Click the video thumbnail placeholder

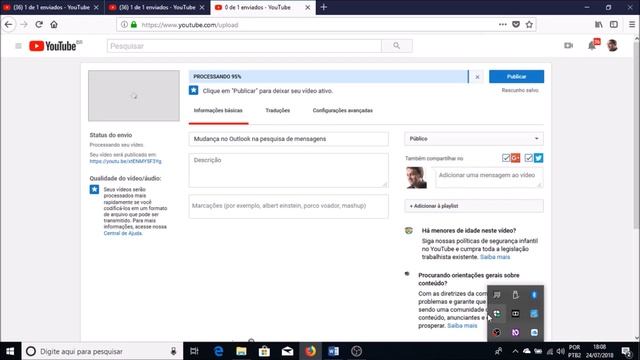coord(134,96)
